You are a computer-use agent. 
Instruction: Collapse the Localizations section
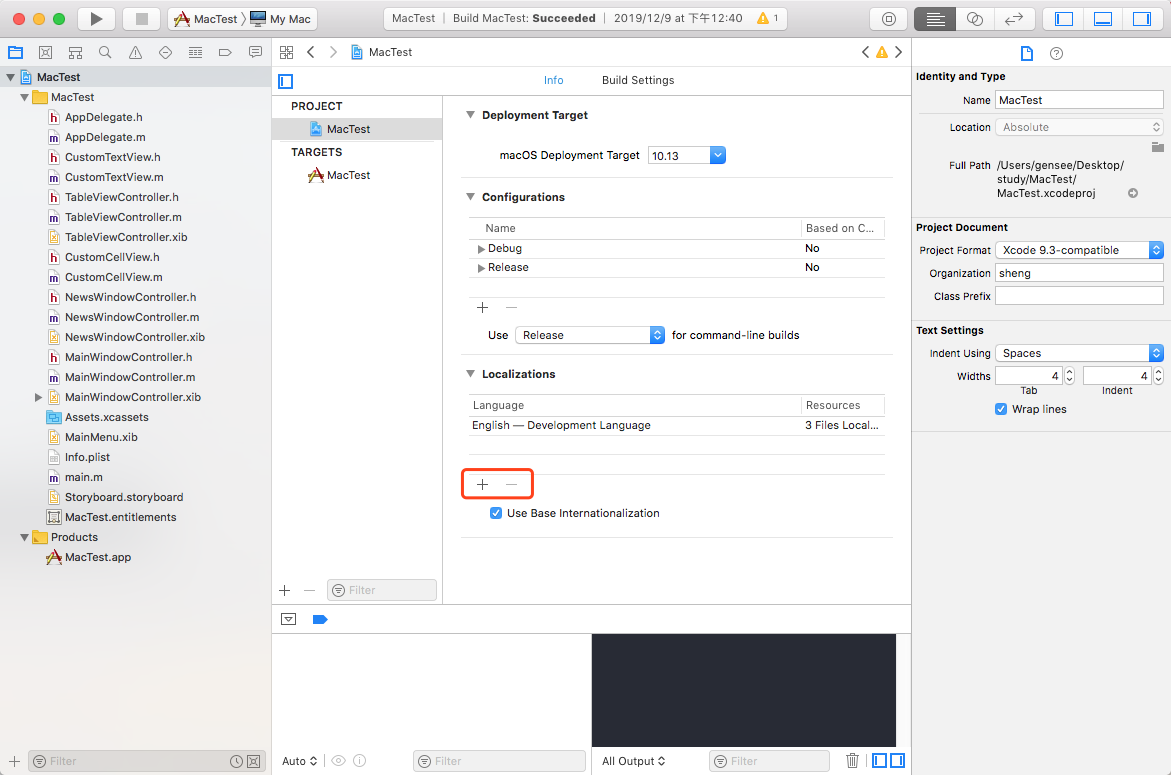[x=470, y=374]
